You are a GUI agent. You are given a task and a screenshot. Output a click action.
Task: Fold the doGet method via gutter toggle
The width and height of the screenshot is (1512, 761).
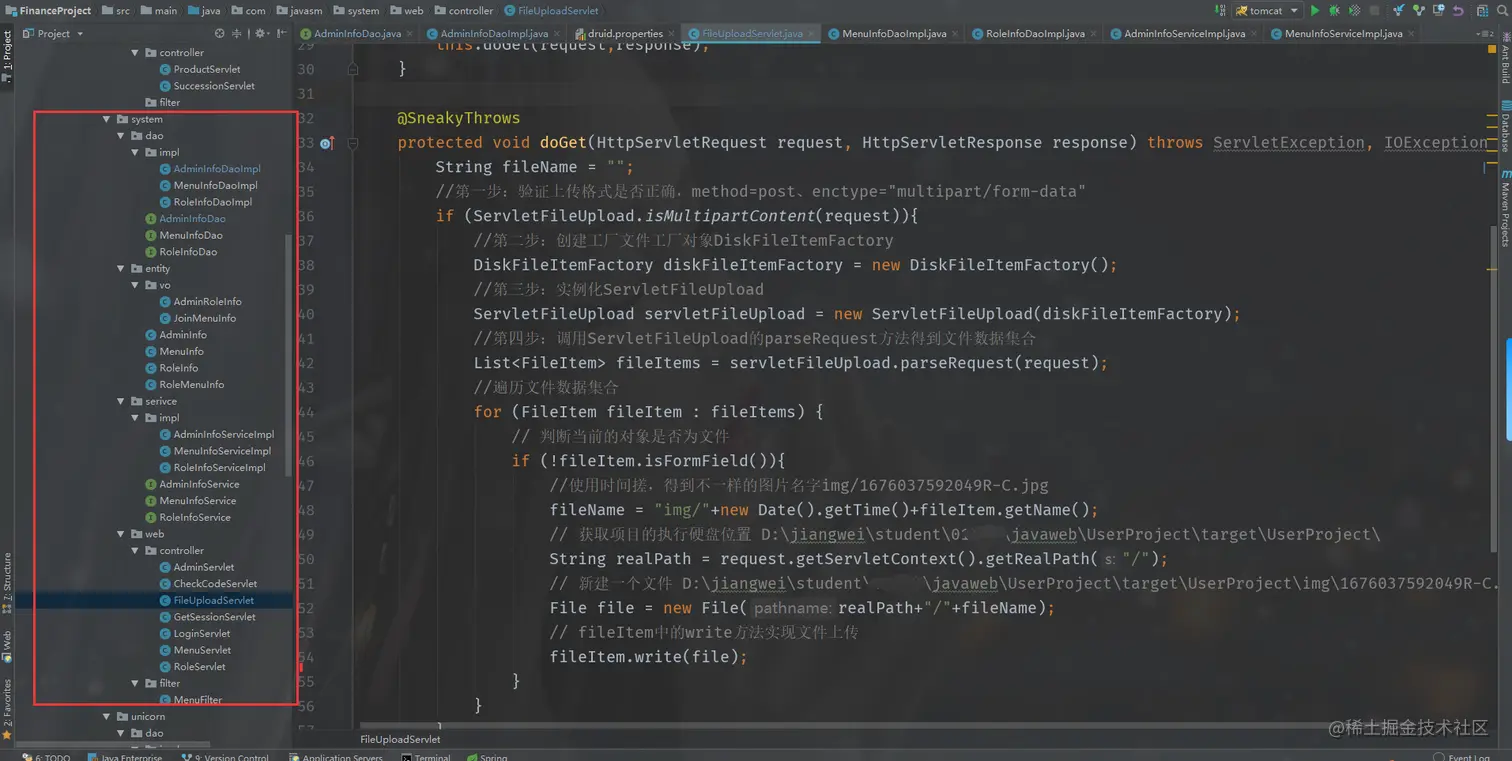353,143
